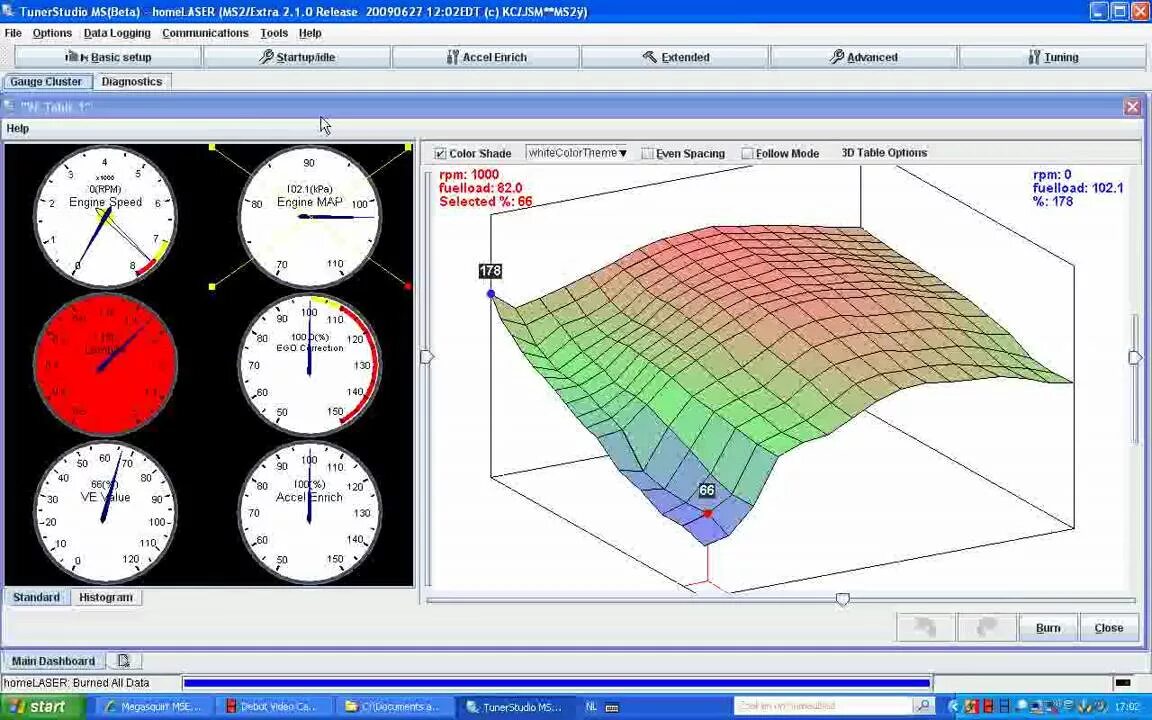Close the VE Table 1 window
This screenshot has height=720, width=1152.
pyautogui.click(x=1132, y=107)
